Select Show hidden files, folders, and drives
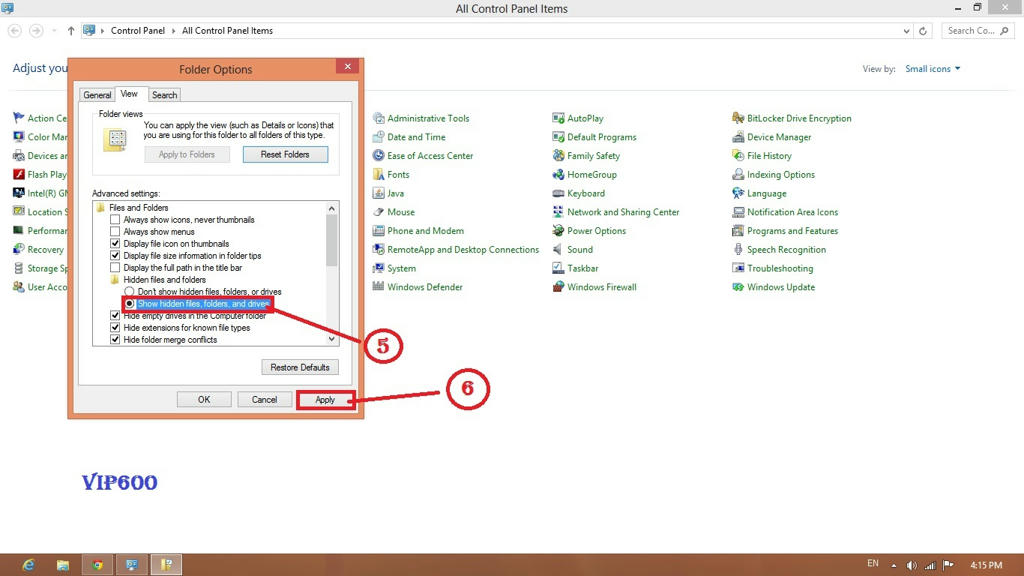 click(129, 304)
